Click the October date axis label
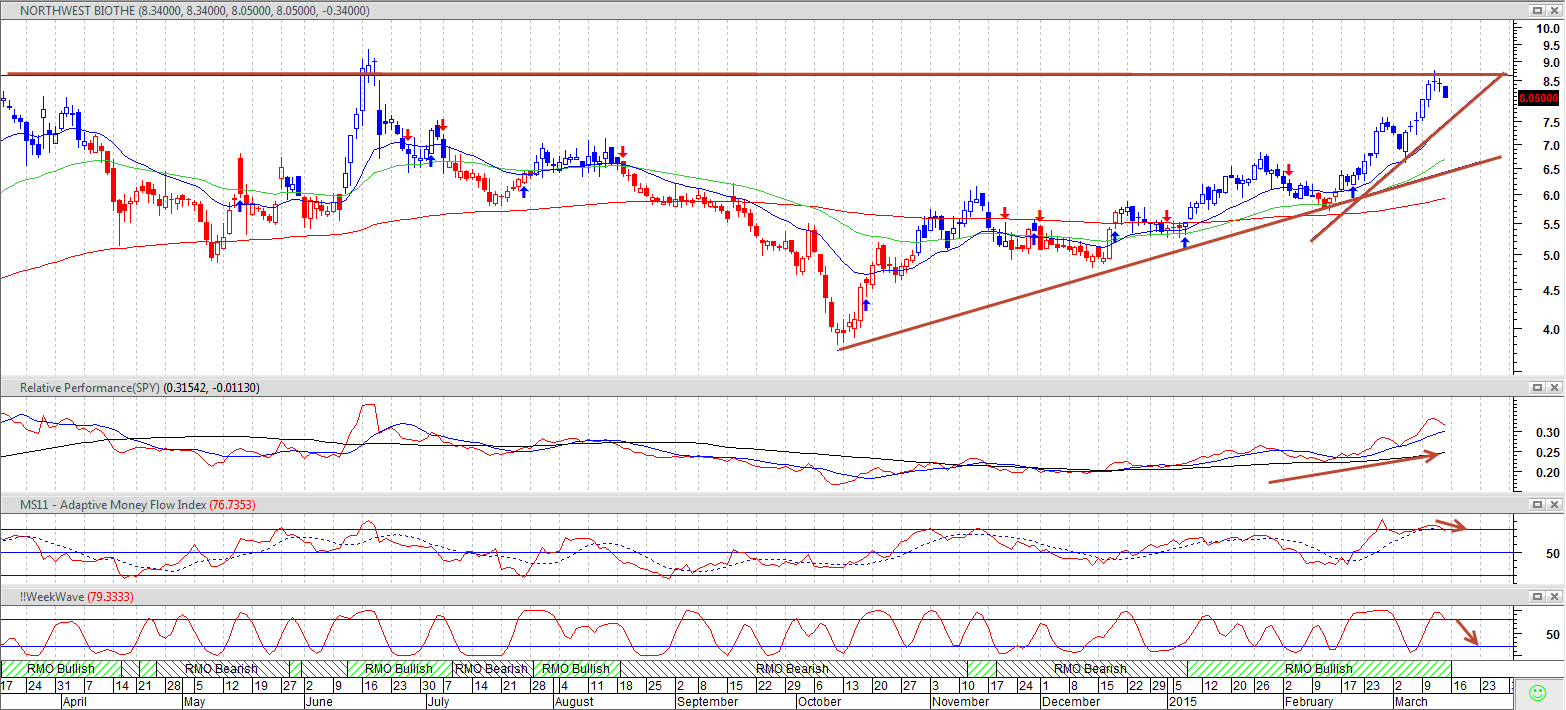Image resolution: width=1566 pixels, height=710 pixels. (820, 702)
